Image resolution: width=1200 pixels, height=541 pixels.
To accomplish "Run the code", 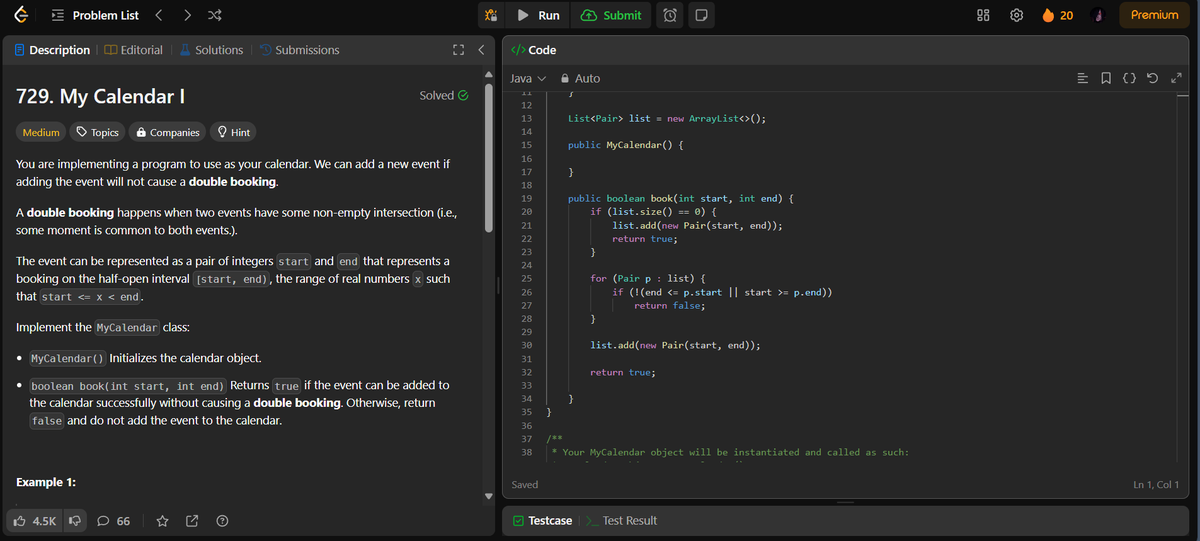I will pyautogui.click(x=540, y=15).
